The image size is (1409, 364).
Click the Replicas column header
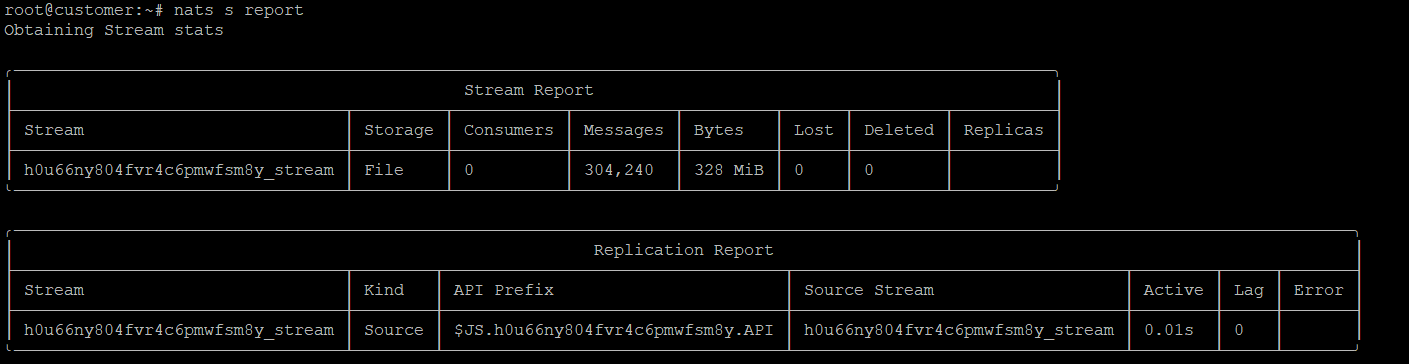[x=1004, y=130]
